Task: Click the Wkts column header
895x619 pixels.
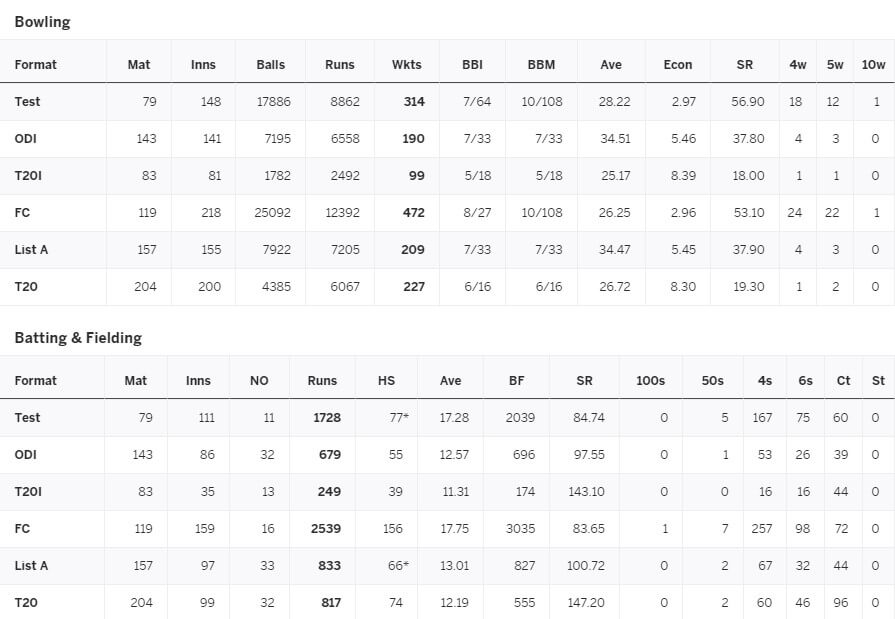Action: 406,64
